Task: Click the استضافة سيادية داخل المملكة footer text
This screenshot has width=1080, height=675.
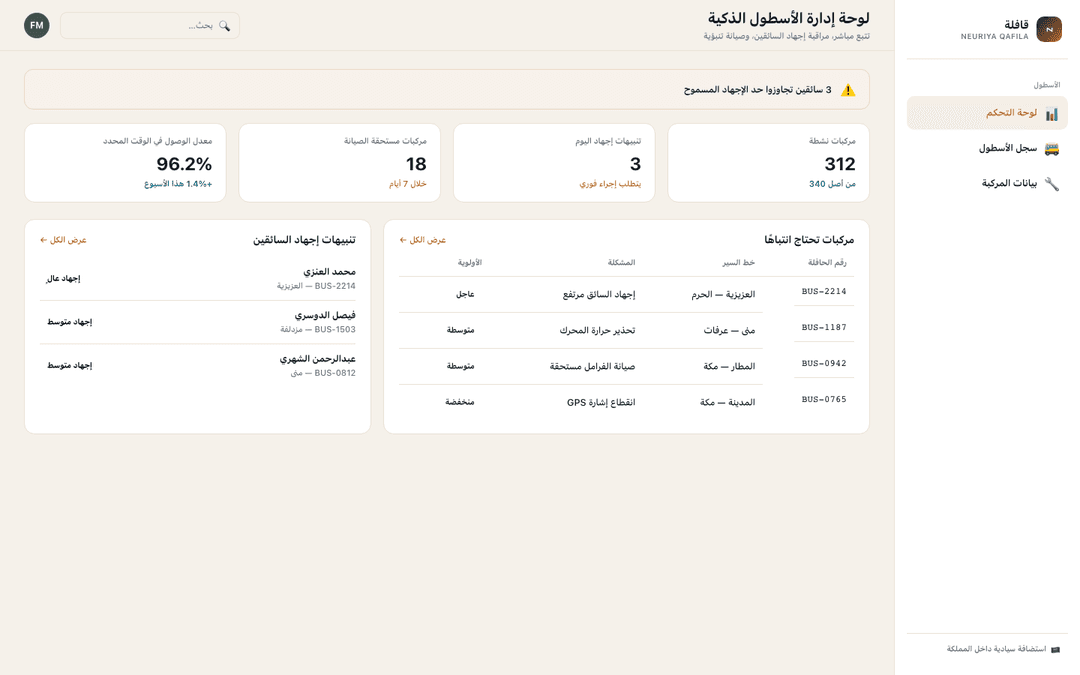Action: [x=996, y=649]
